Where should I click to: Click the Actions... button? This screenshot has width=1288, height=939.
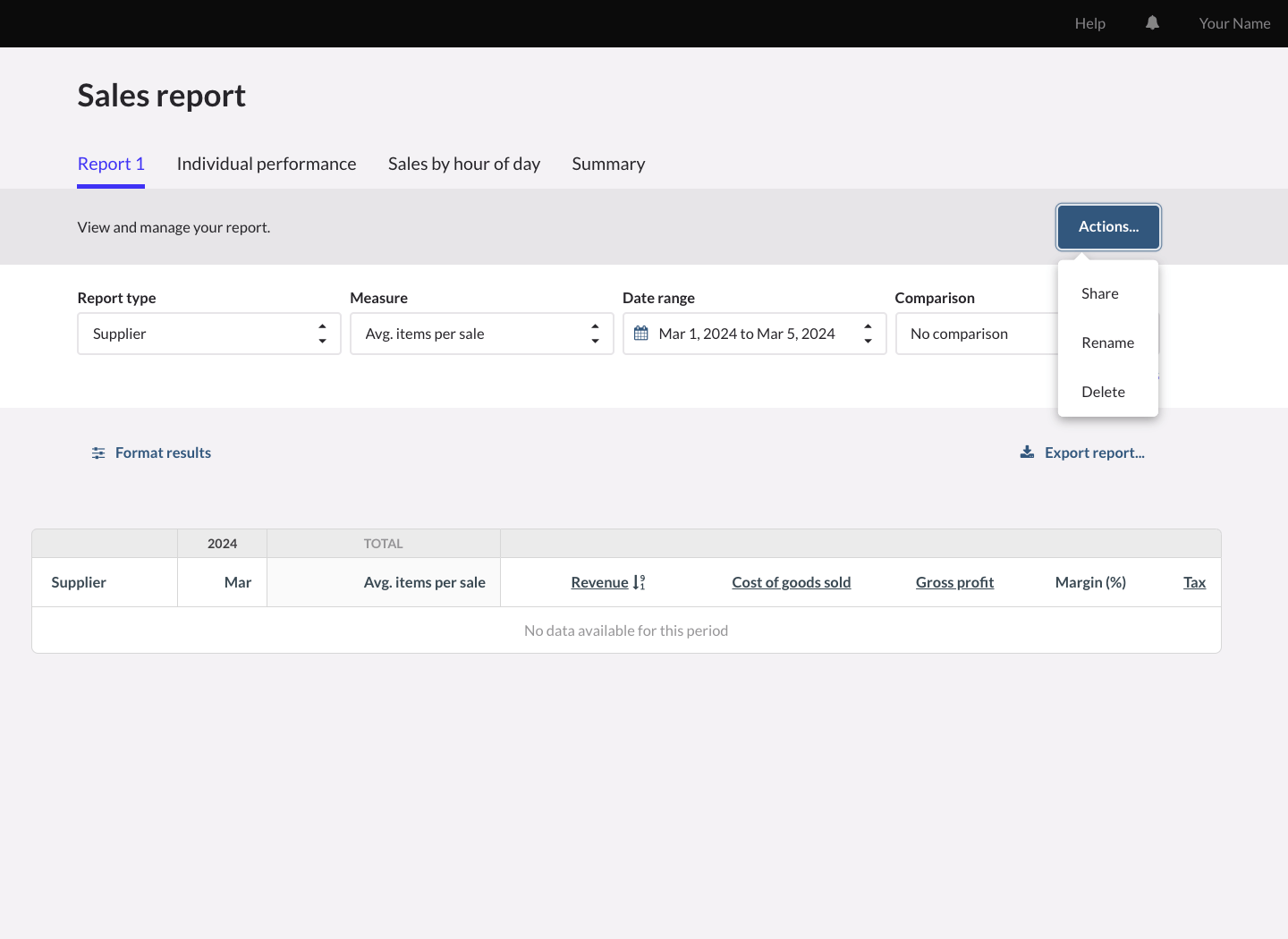[1108, 227]
